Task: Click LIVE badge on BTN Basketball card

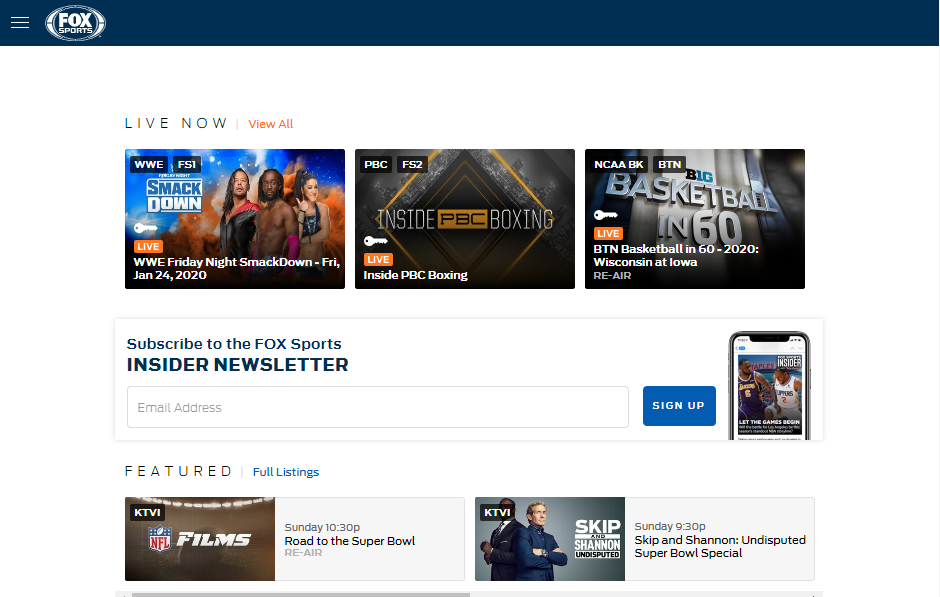Action: point(608,234)
